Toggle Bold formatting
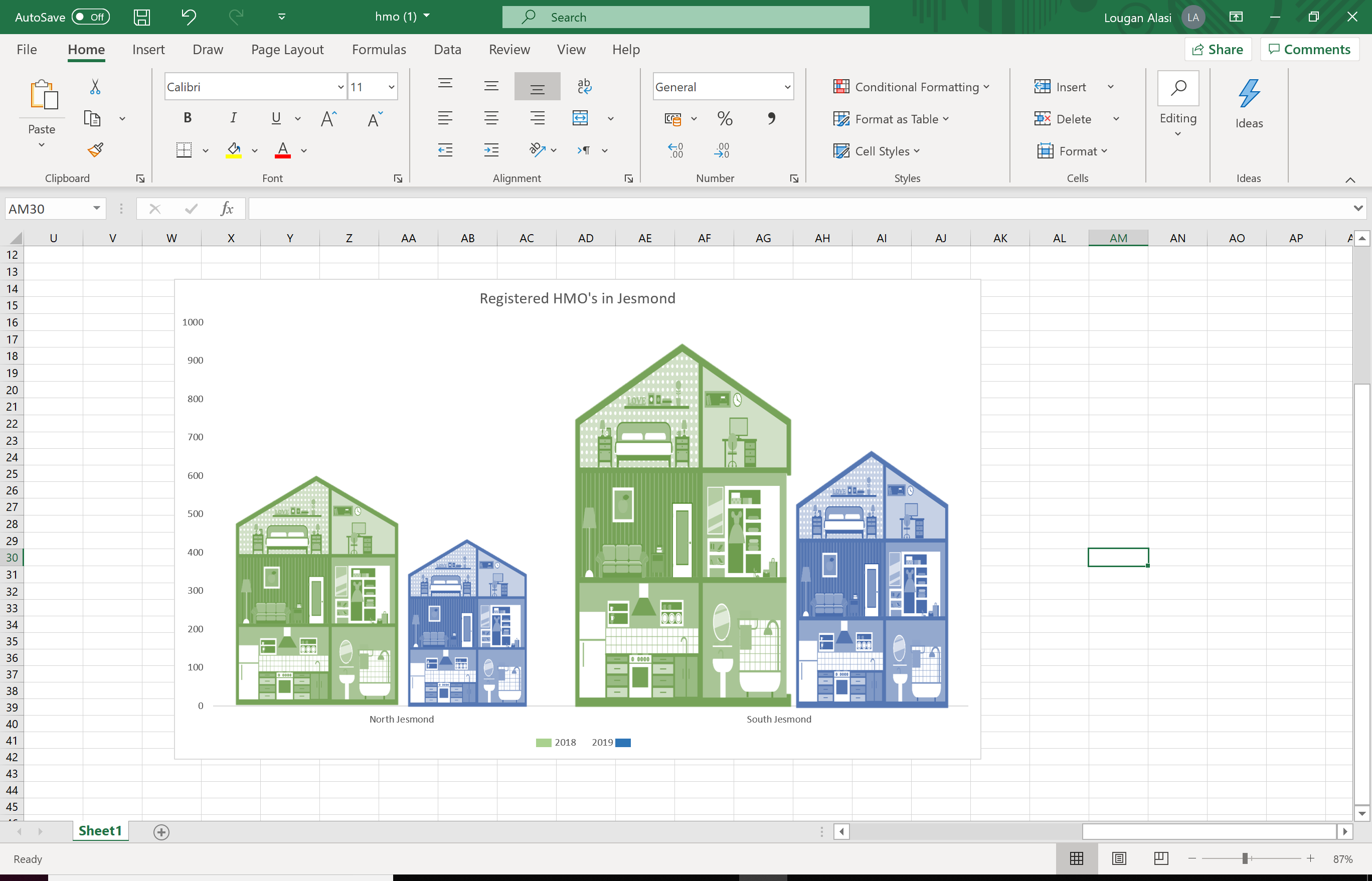1372x881 pixels. (187, 118)
